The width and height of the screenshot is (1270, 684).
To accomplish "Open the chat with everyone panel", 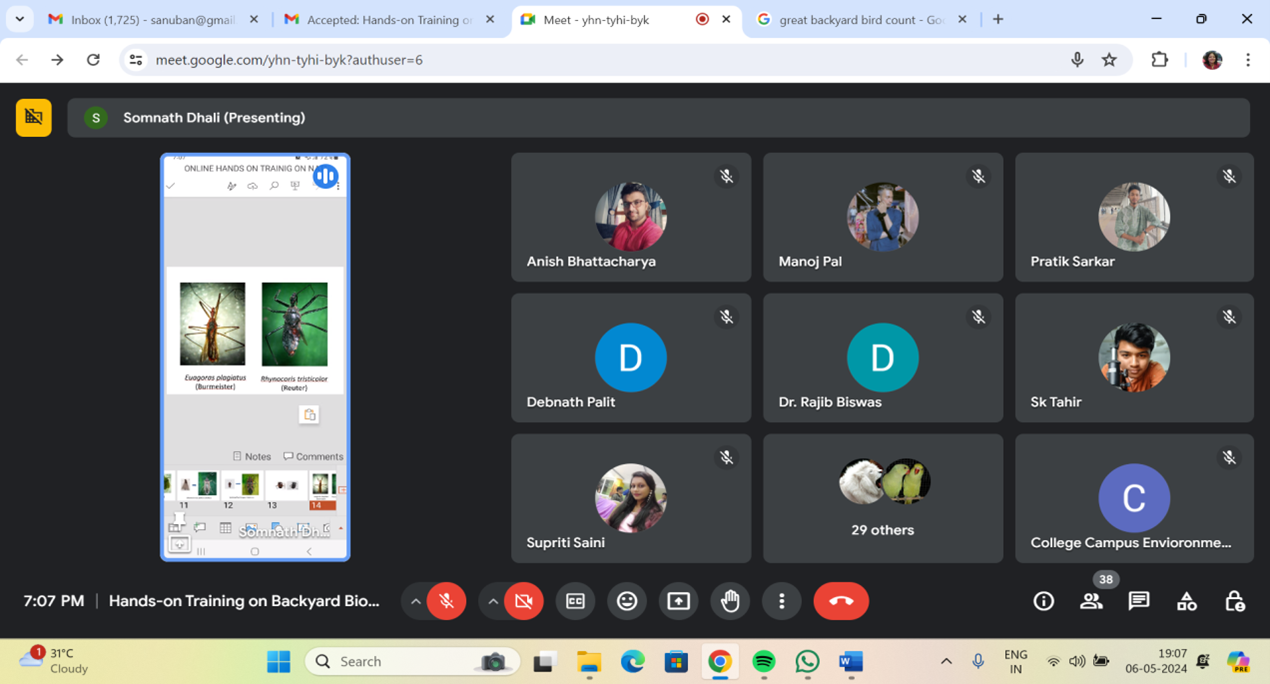I will [1139, 601].
